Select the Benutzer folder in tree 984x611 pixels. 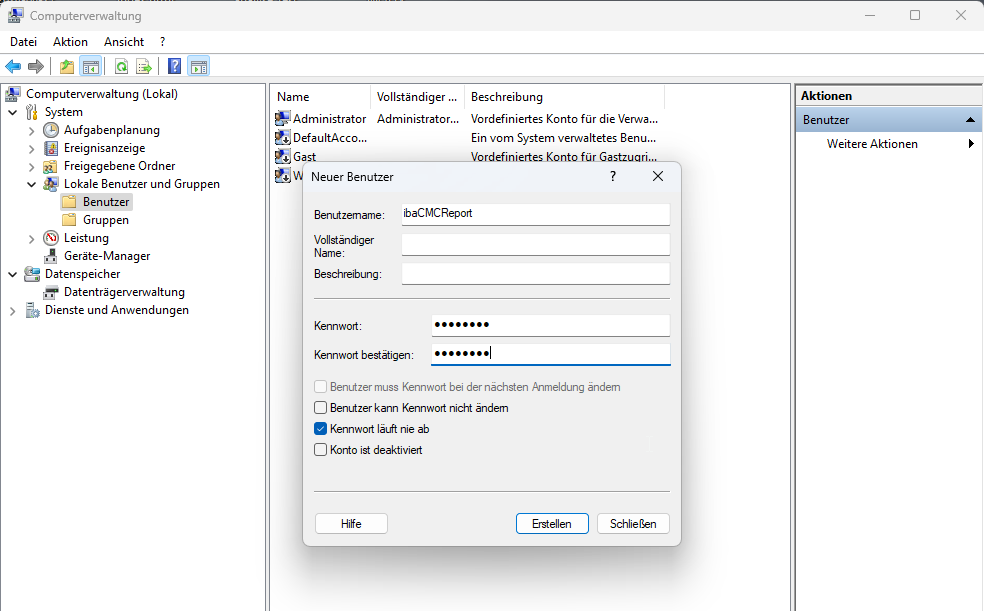coord(96,202)
